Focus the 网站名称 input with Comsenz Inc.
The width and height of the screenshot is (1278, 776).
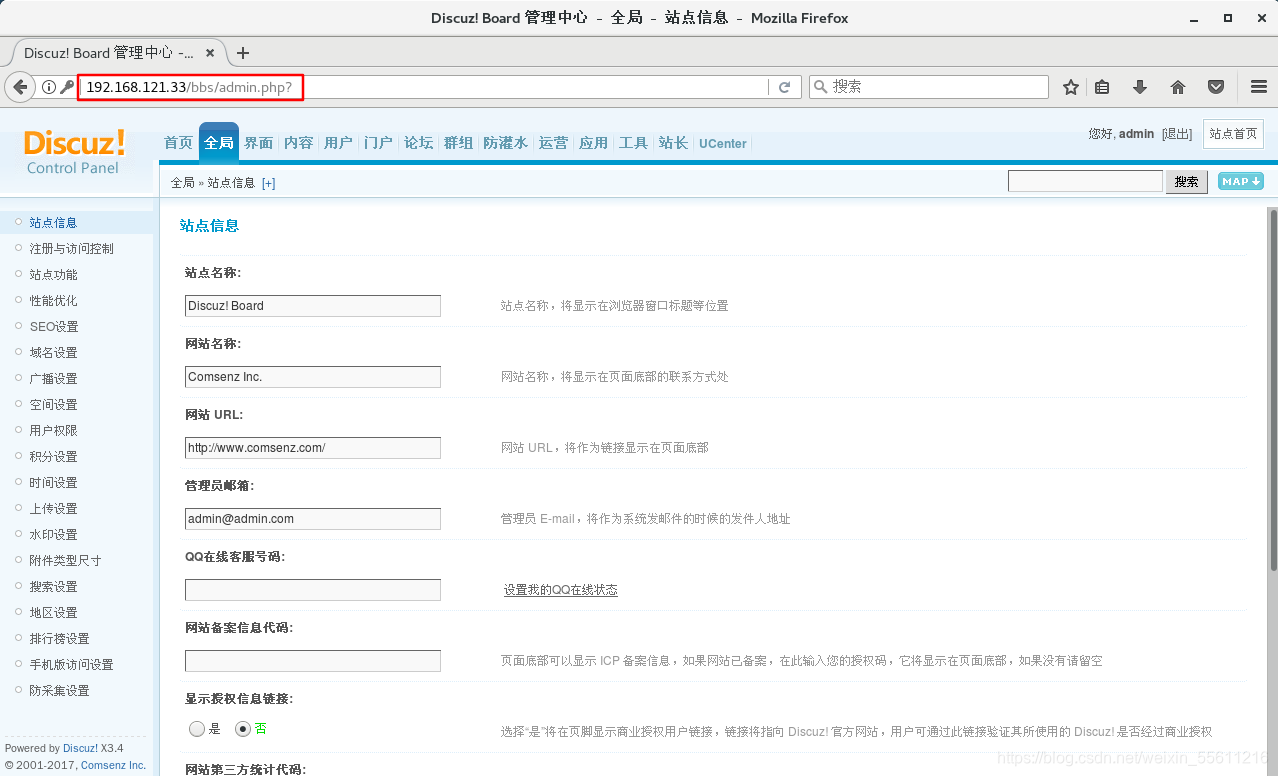point(313,377)
